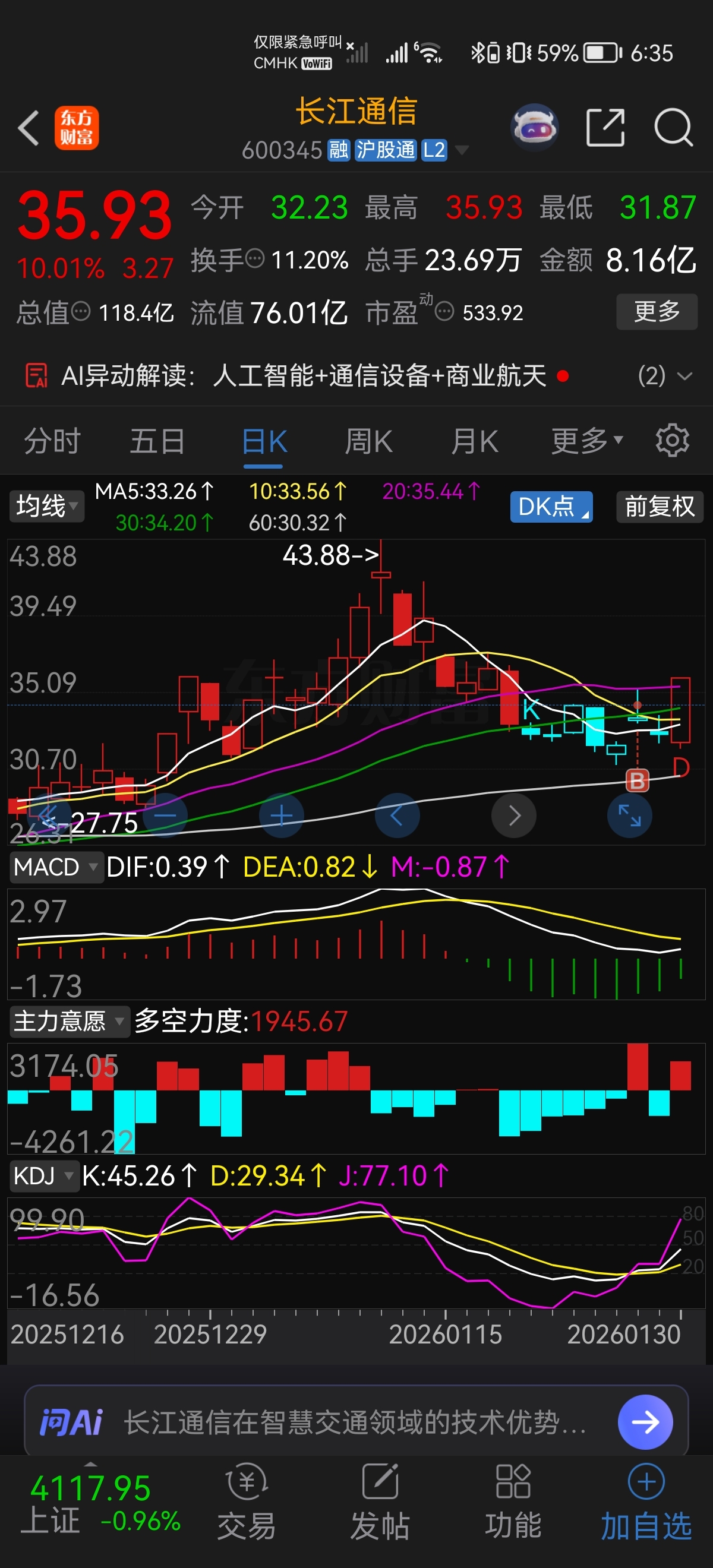Tap the 问Ai logo label
The height and width of the screenshot is (1568, 713).
tap(71, 1422)
